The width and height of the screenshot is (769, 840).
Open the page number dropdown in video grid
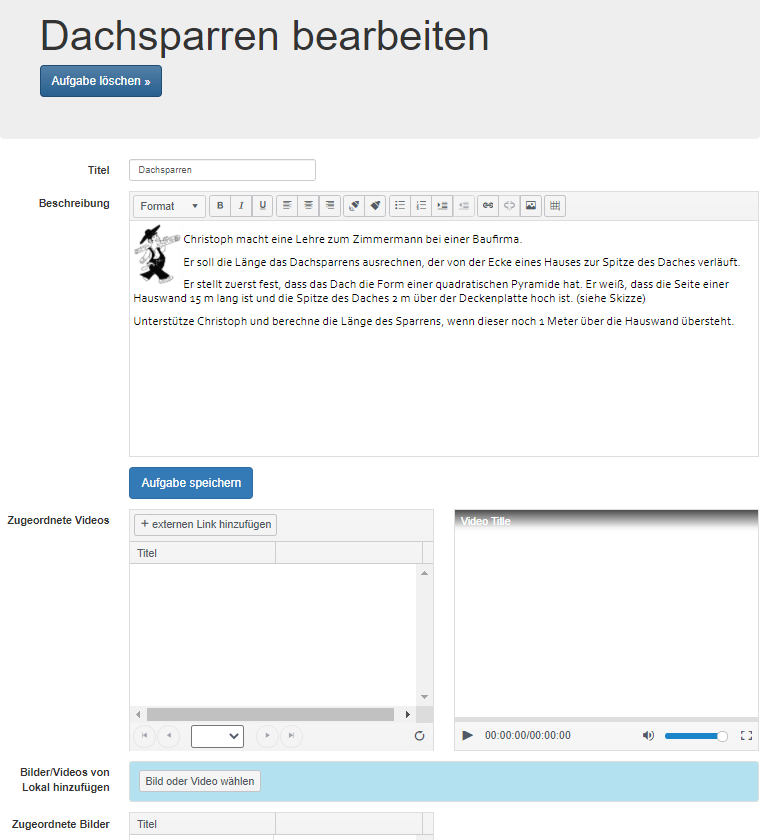coord(218,736)
